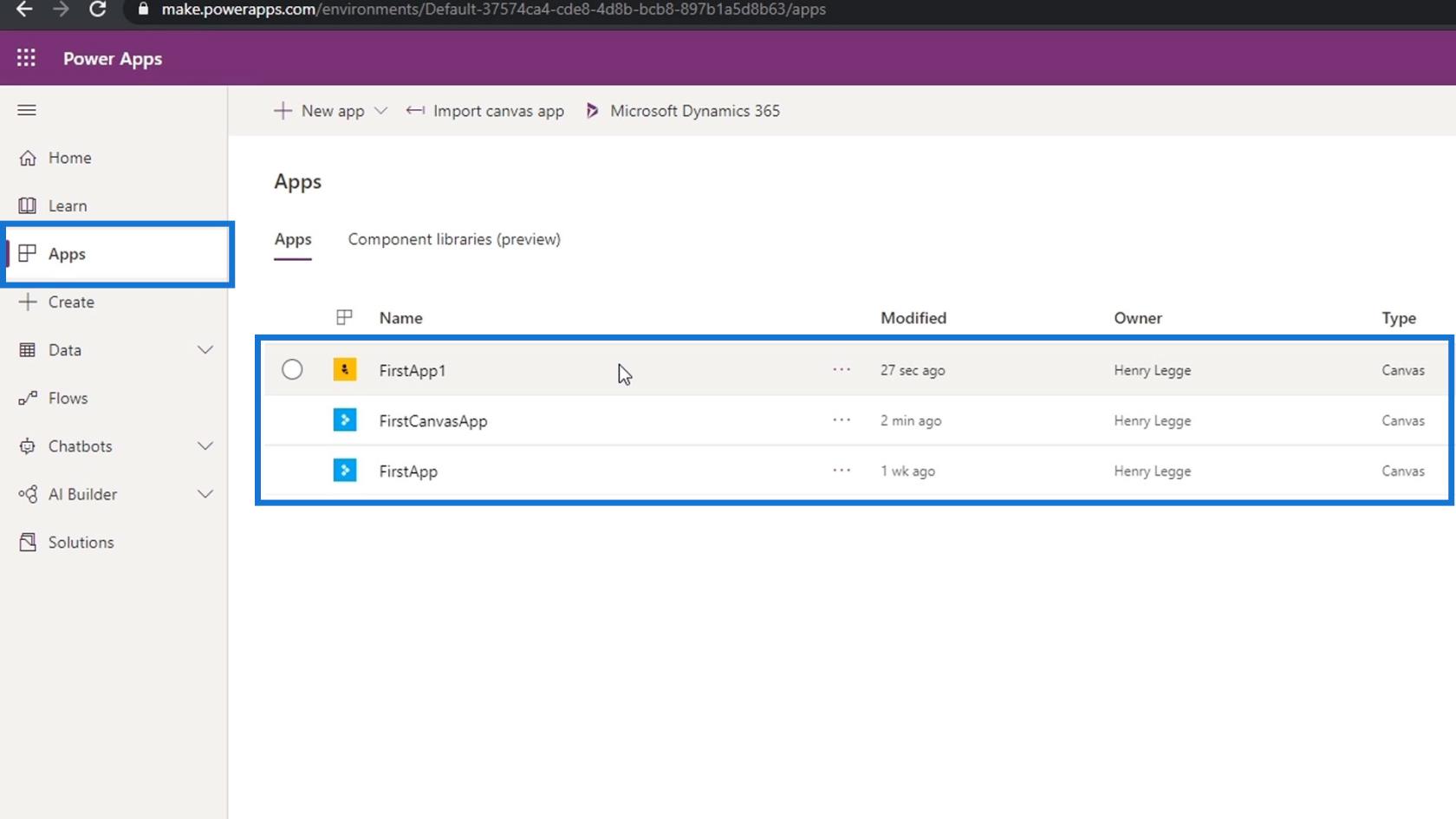
Task: Click the Import canvas app arrow icon
Action: [415, 111]
